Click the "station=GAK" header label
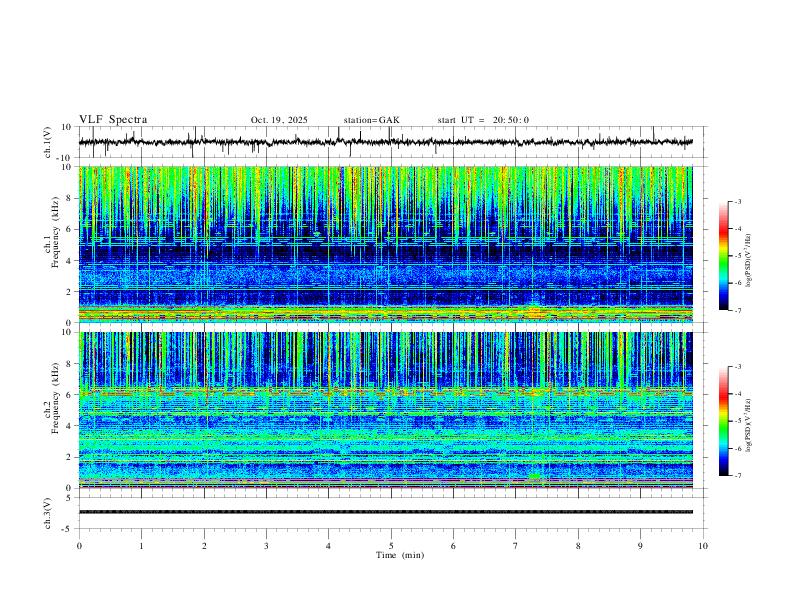This screenshot has width=792, height=612. pyautogui.click(x=371, y=120)
